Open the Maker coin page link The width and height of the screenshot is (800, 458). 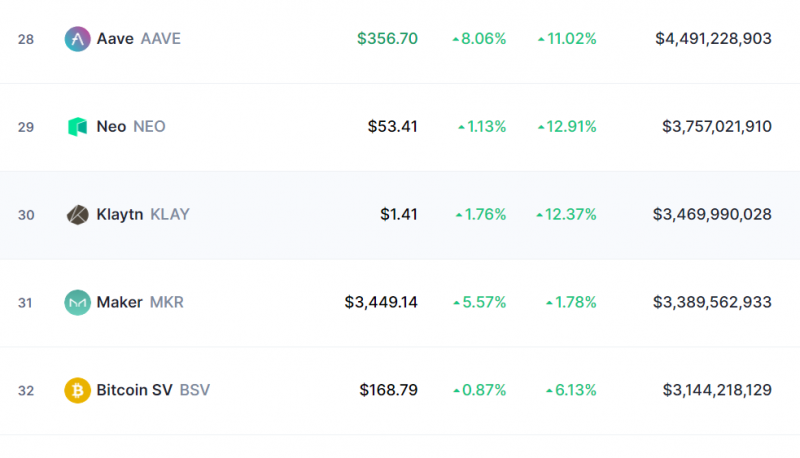point(119,302)
